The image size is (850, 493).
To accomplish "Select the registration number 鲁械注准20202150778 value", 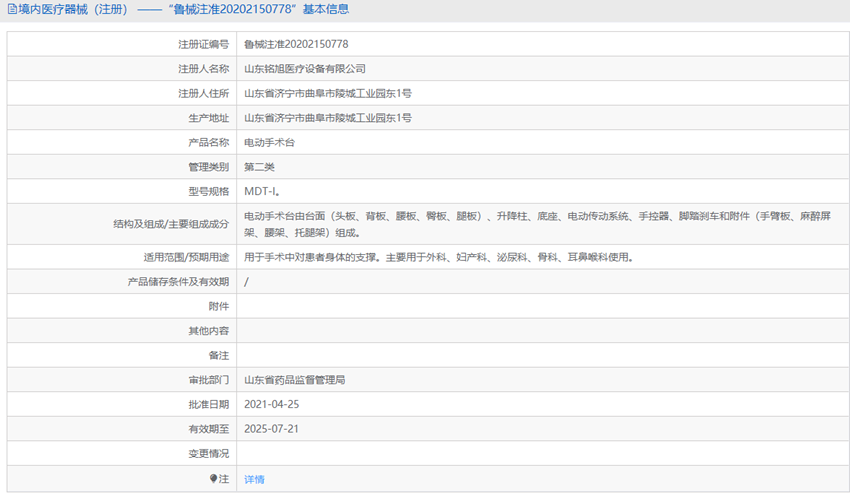I will coord(296,44).
